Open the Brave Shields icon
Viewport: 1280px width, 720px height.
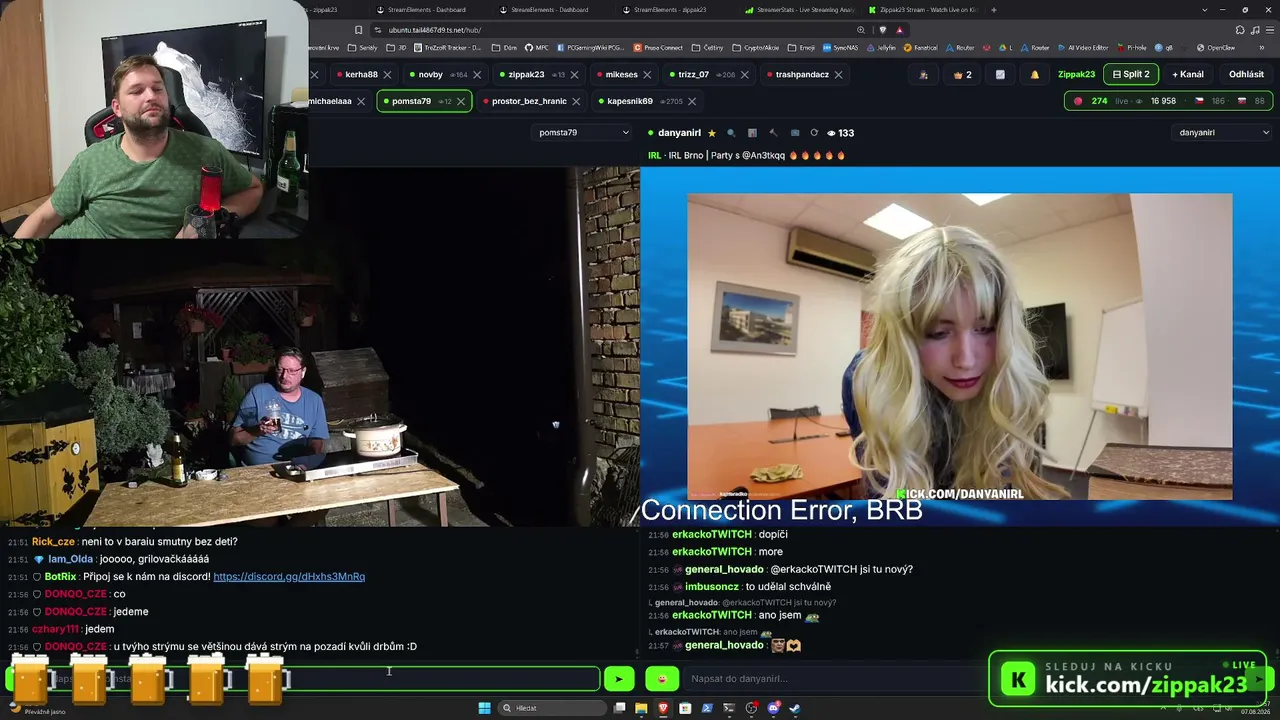(882, 30)
